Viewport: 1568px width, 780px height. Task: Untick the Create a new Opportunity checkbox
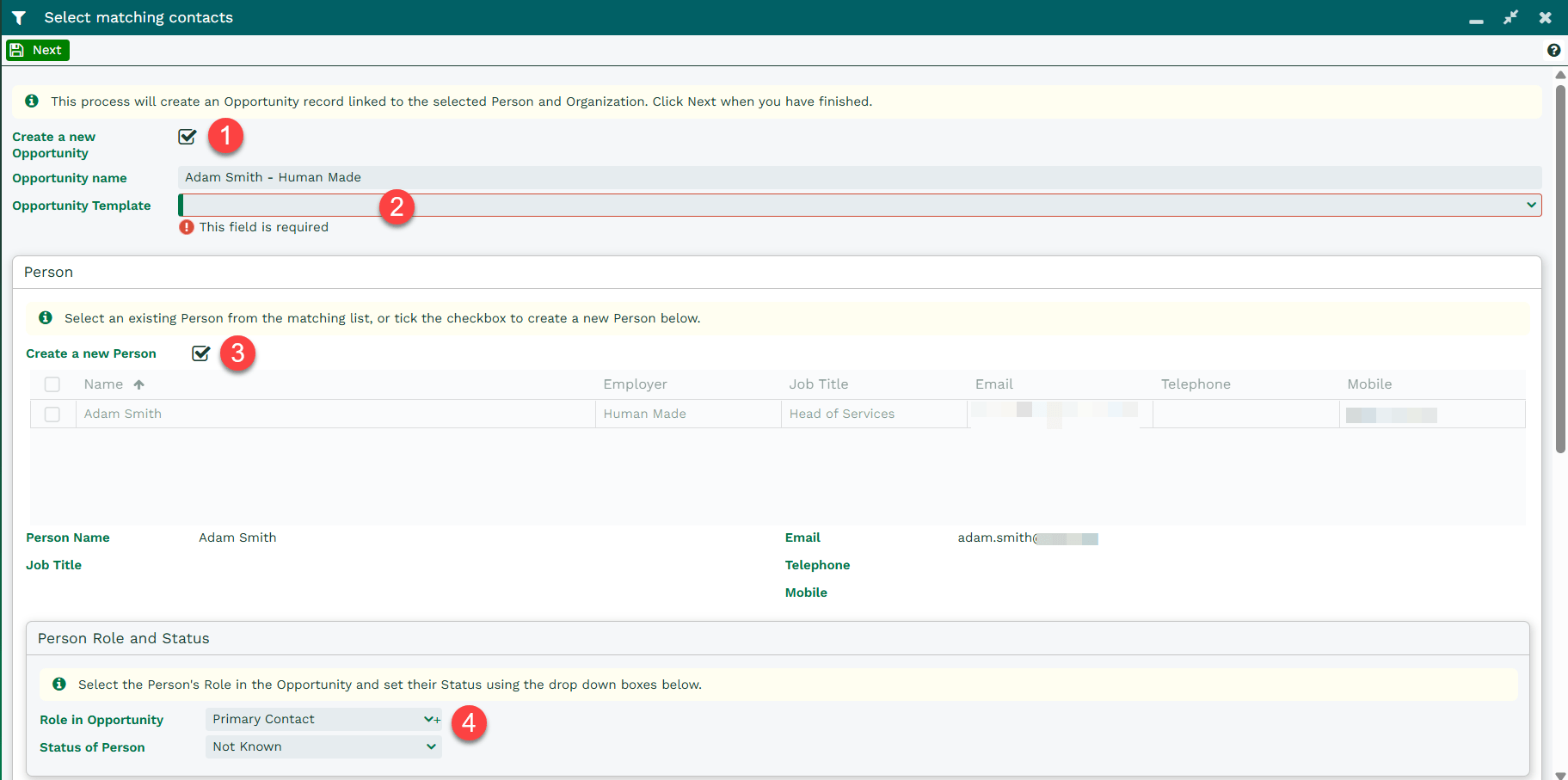(x=188, y=137)
